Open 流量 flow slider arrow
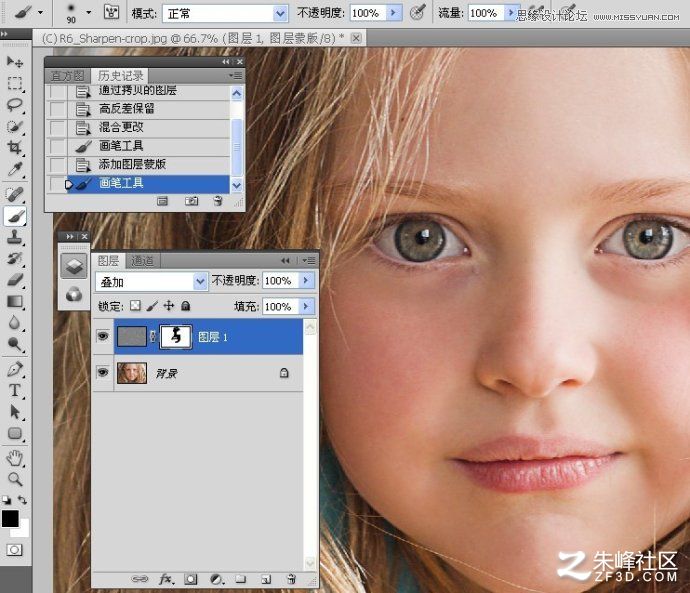Screen dimensions: 690x593 [510, 13]
